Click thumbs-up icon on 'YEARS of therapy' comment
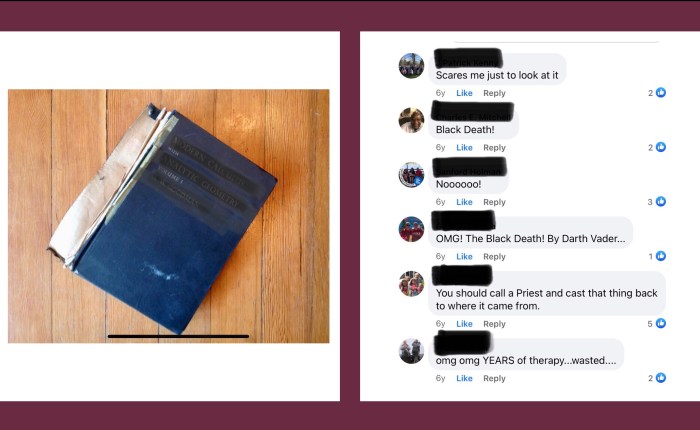Screen dimensions: 700x430 click(661, 378)
